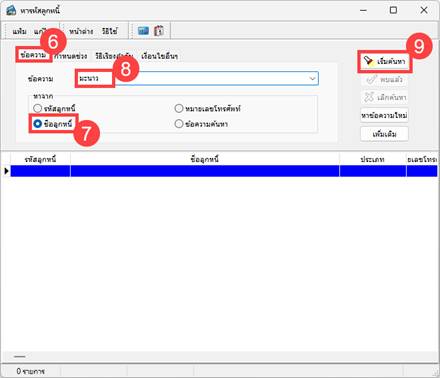The width and height of the screenshot is (440, 378).
Task: Click the app icon in the title bar
Action: [x=11, y=10]
